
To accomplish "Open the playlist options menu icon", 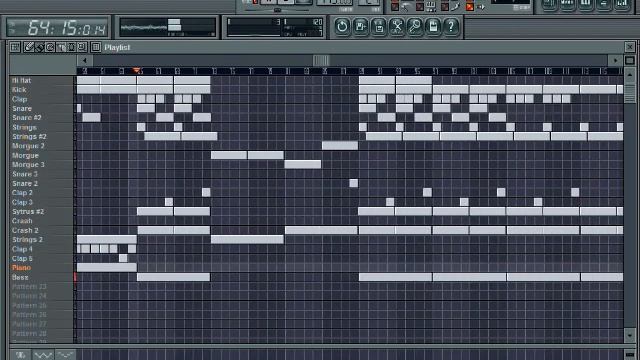I will coord(15,47).
